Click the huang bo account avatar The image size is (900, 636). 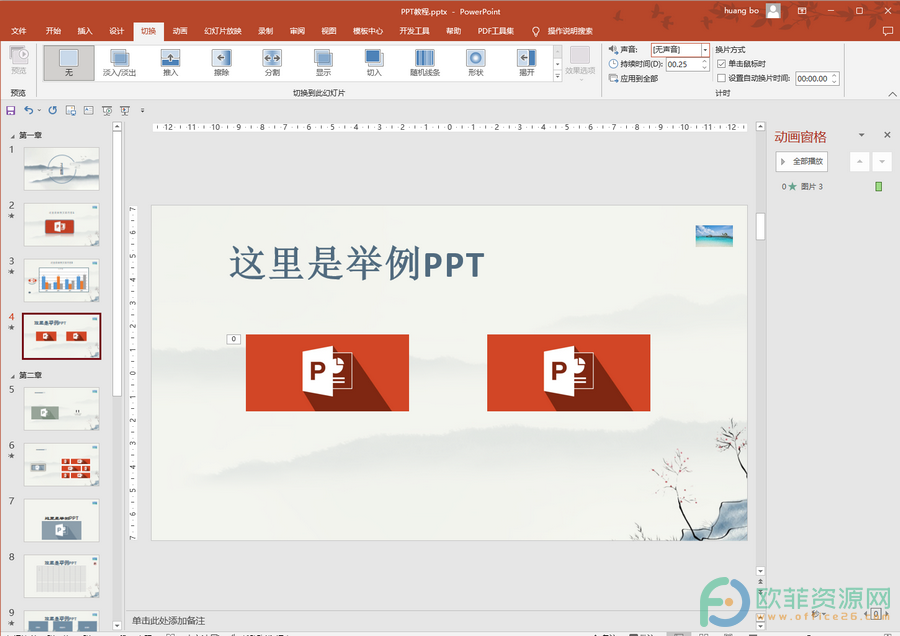pyautogui.click(x=773, y=11)
